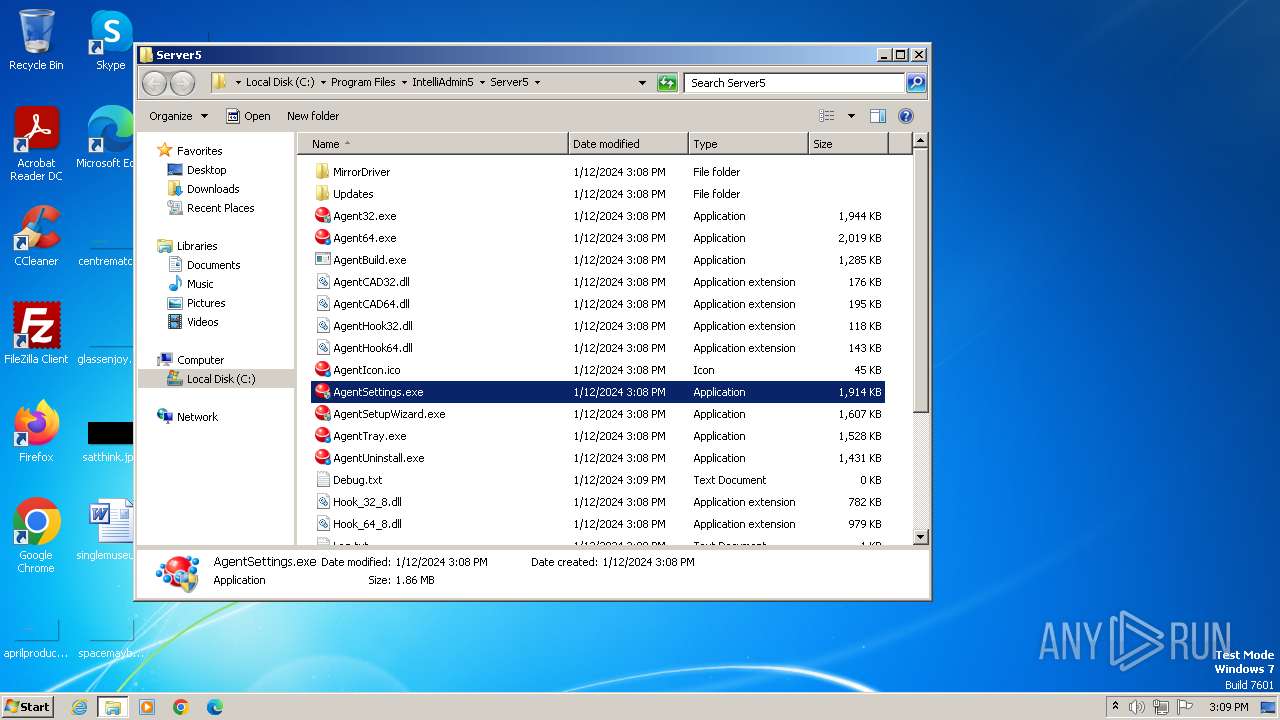Screen dimensions: 1280x720
Task: Launch Google Chrome from desktop
Action: point(36,536)
